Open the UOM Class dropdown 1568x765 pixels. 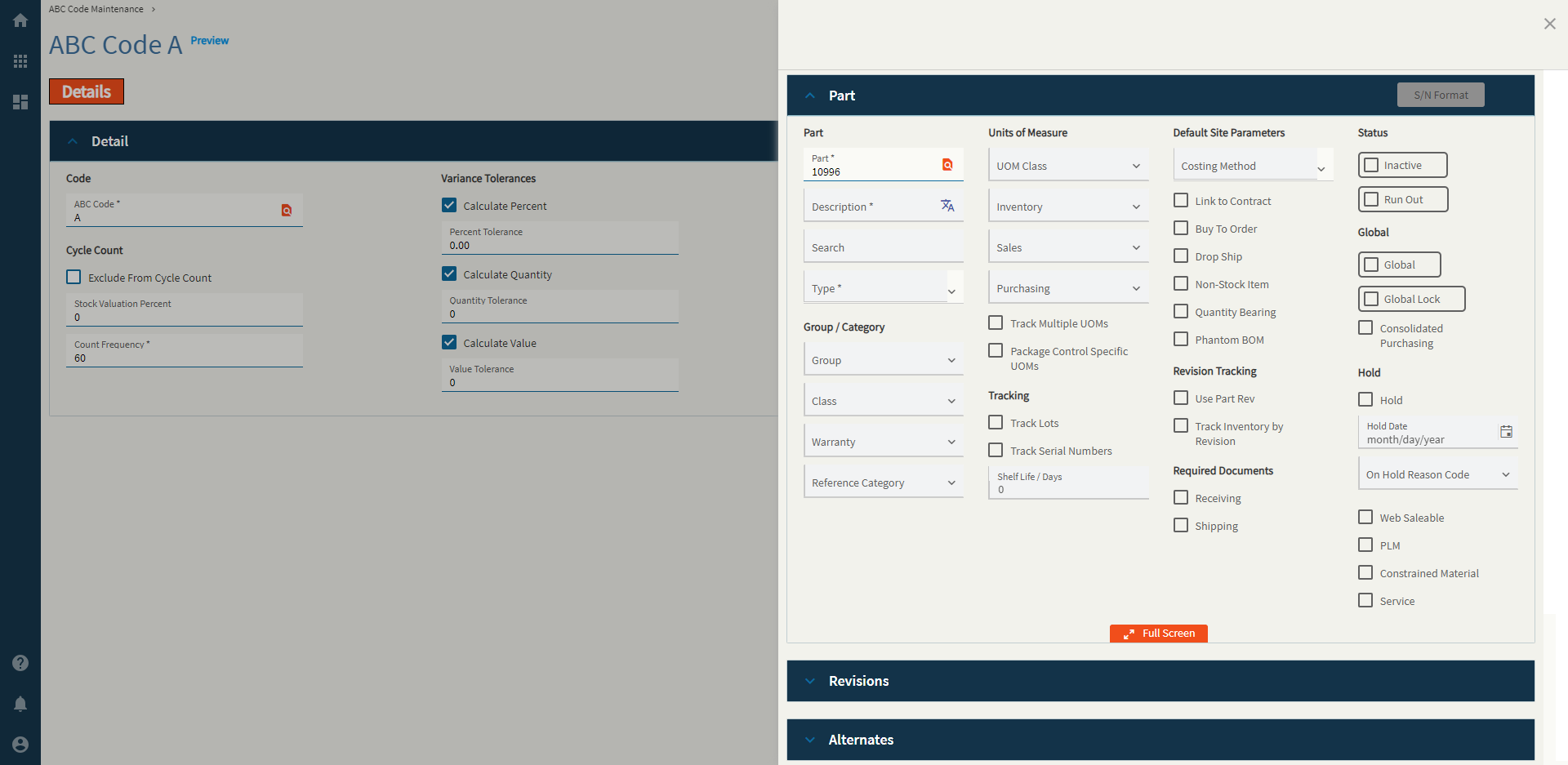click(x=1135, y=165)
